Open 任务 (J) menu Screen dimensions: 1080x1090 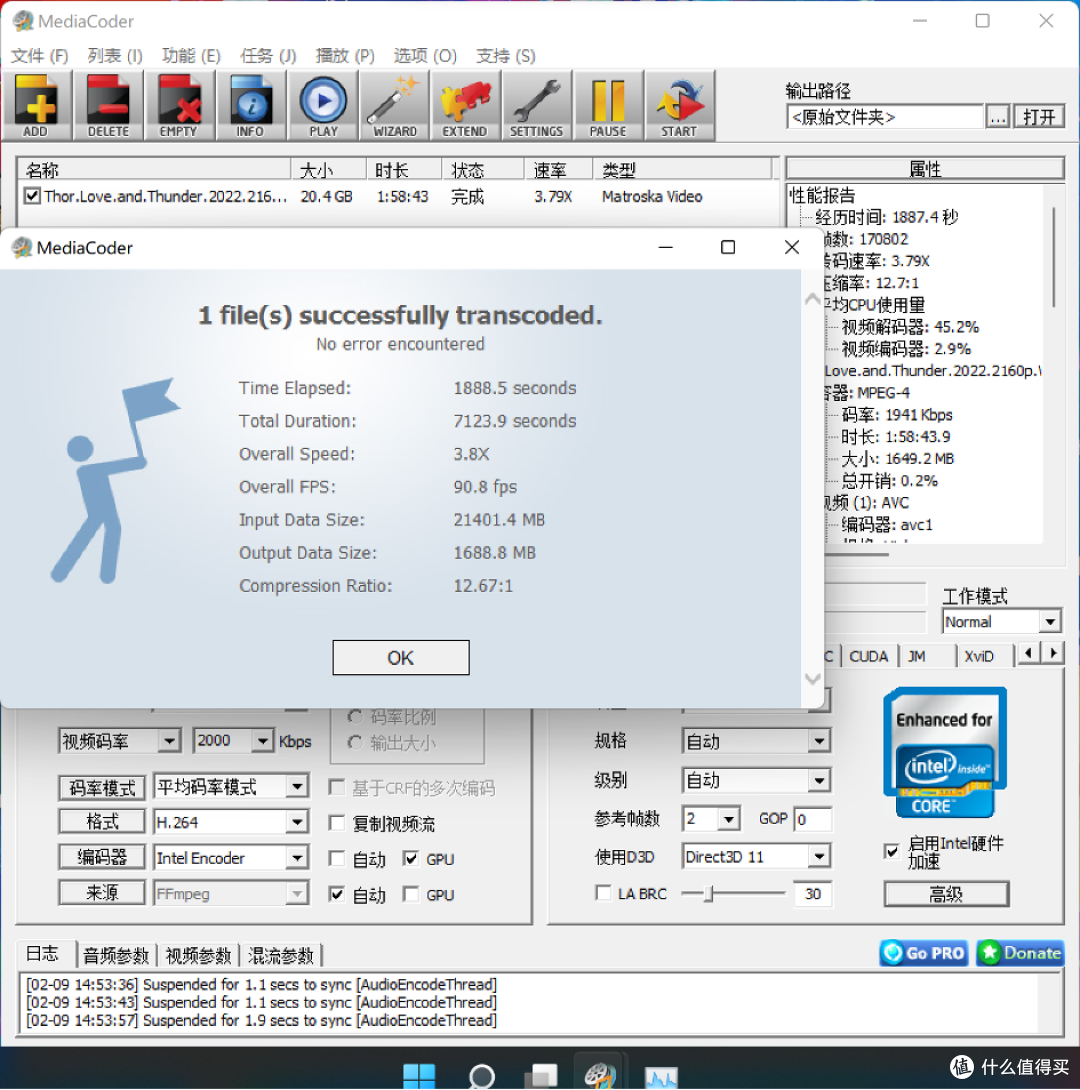[268, 56]
